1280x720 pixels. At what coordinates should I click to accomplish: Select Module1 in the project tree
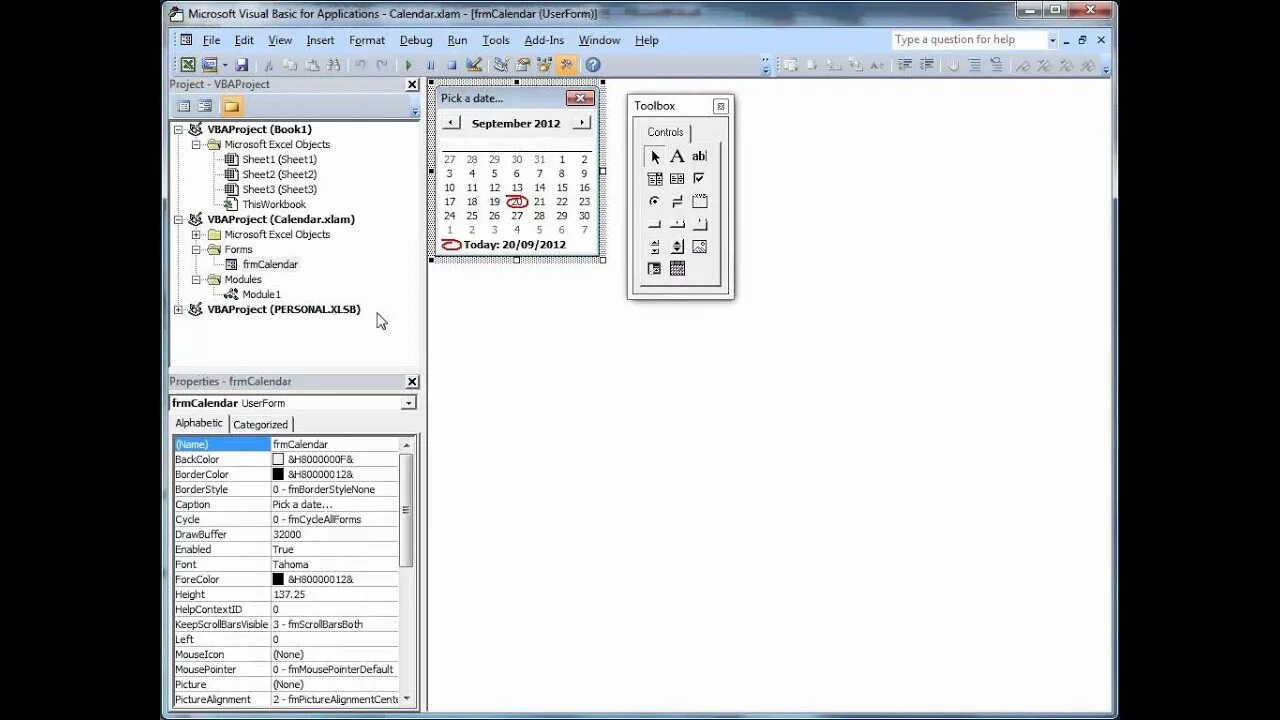pos(261,294)
